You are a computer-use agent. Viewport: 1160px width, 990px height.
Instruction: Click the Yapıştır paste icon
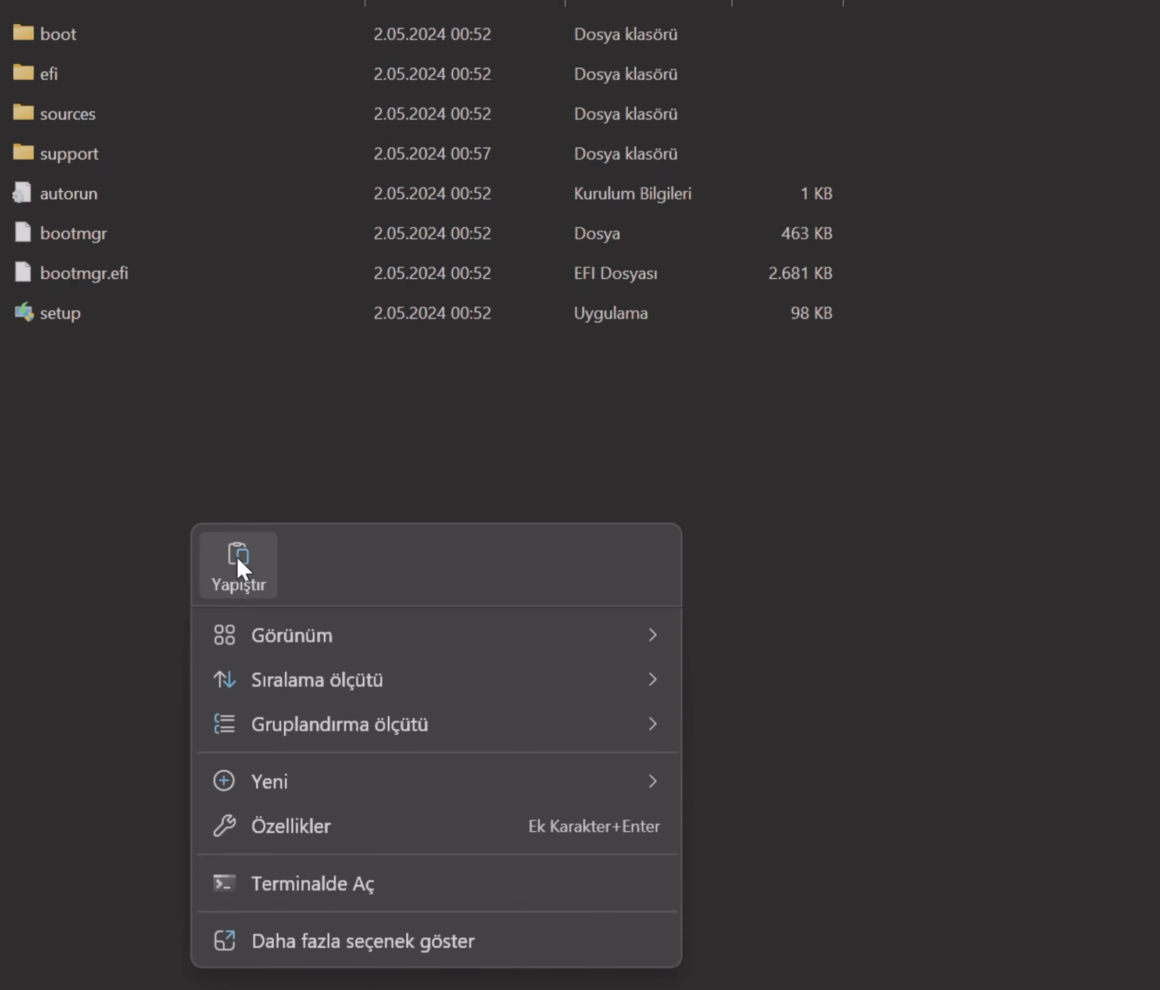pos(238,555)
